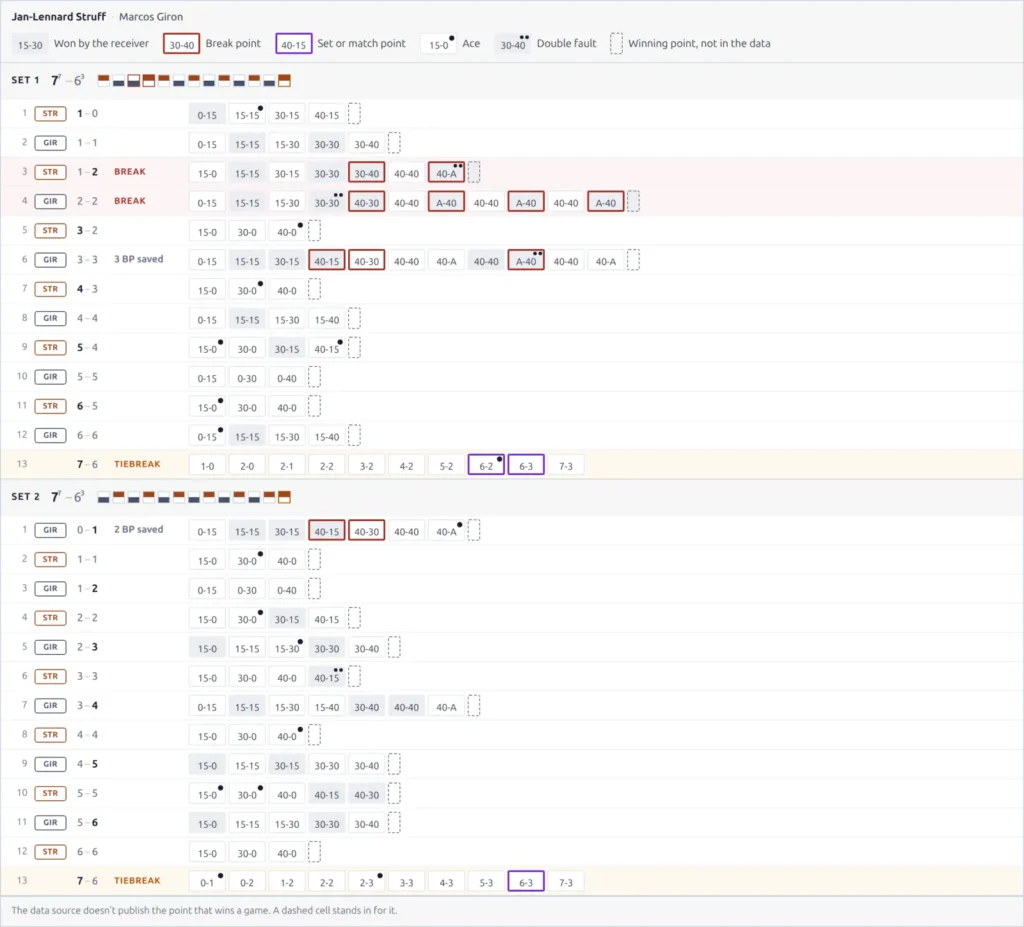This screenshot has width=1024, height=927.
Task: Click the STR server badge in Set 2 game 12
Action: pos(50,852)
